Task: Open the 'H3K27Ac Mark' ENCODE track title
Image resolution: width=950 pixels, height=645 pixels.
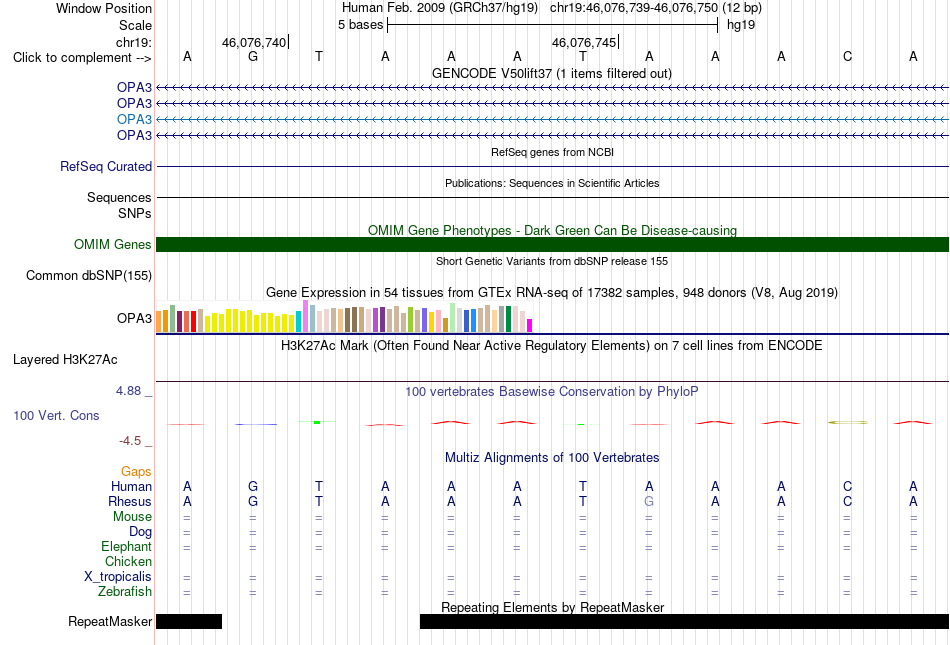Action: click(551, 346)
